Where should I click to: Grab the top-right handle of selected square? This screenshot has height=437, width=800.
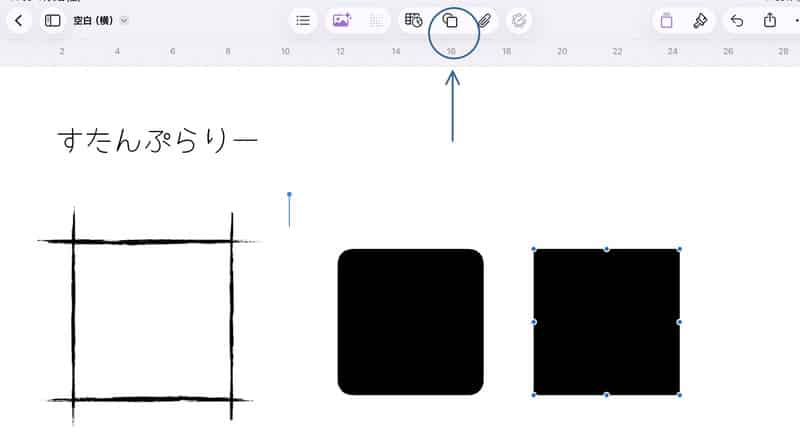point(680,249)
